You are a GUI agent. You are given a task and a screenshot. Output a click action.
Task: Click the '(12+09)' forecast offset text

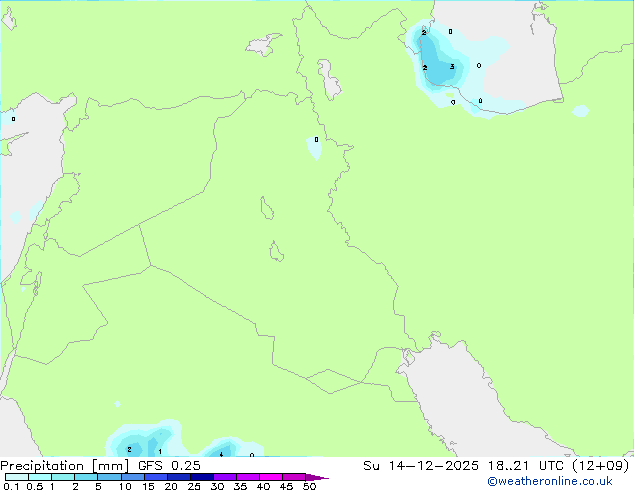[601, 466]
